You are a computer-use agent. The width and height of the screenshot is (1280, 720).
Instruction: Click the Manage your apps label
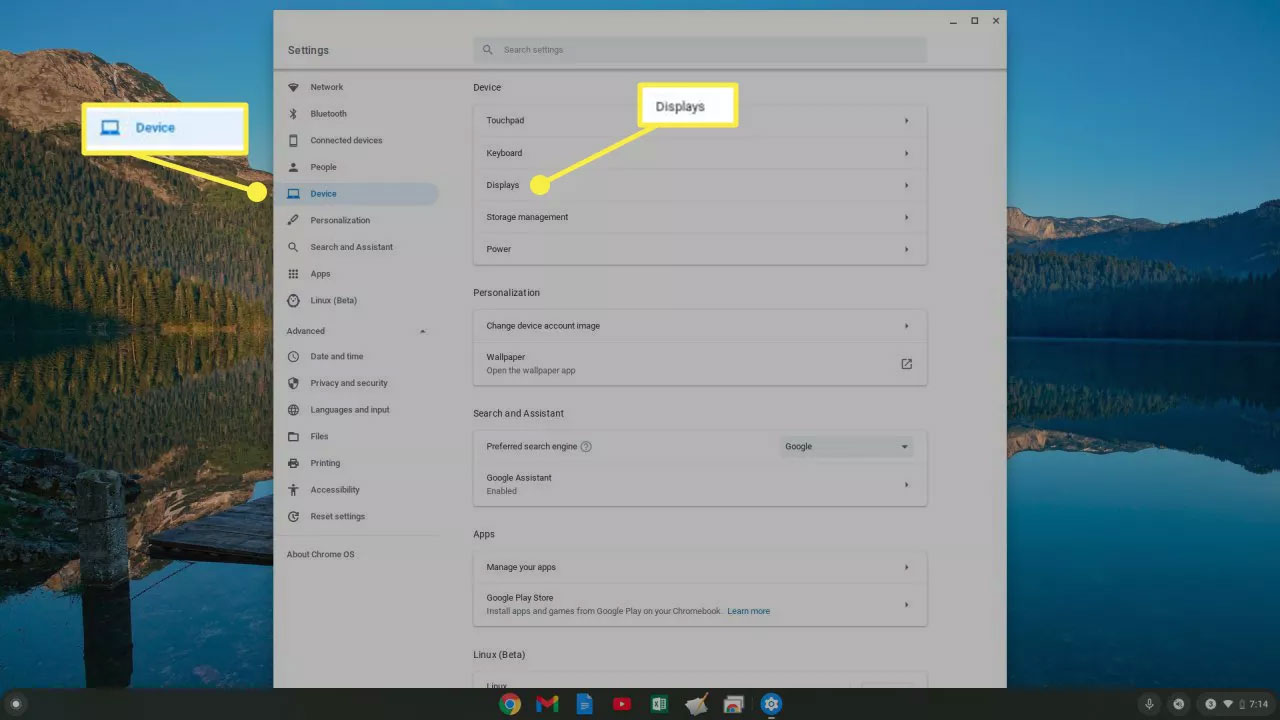pyautogui.click(x=521, y=567)
